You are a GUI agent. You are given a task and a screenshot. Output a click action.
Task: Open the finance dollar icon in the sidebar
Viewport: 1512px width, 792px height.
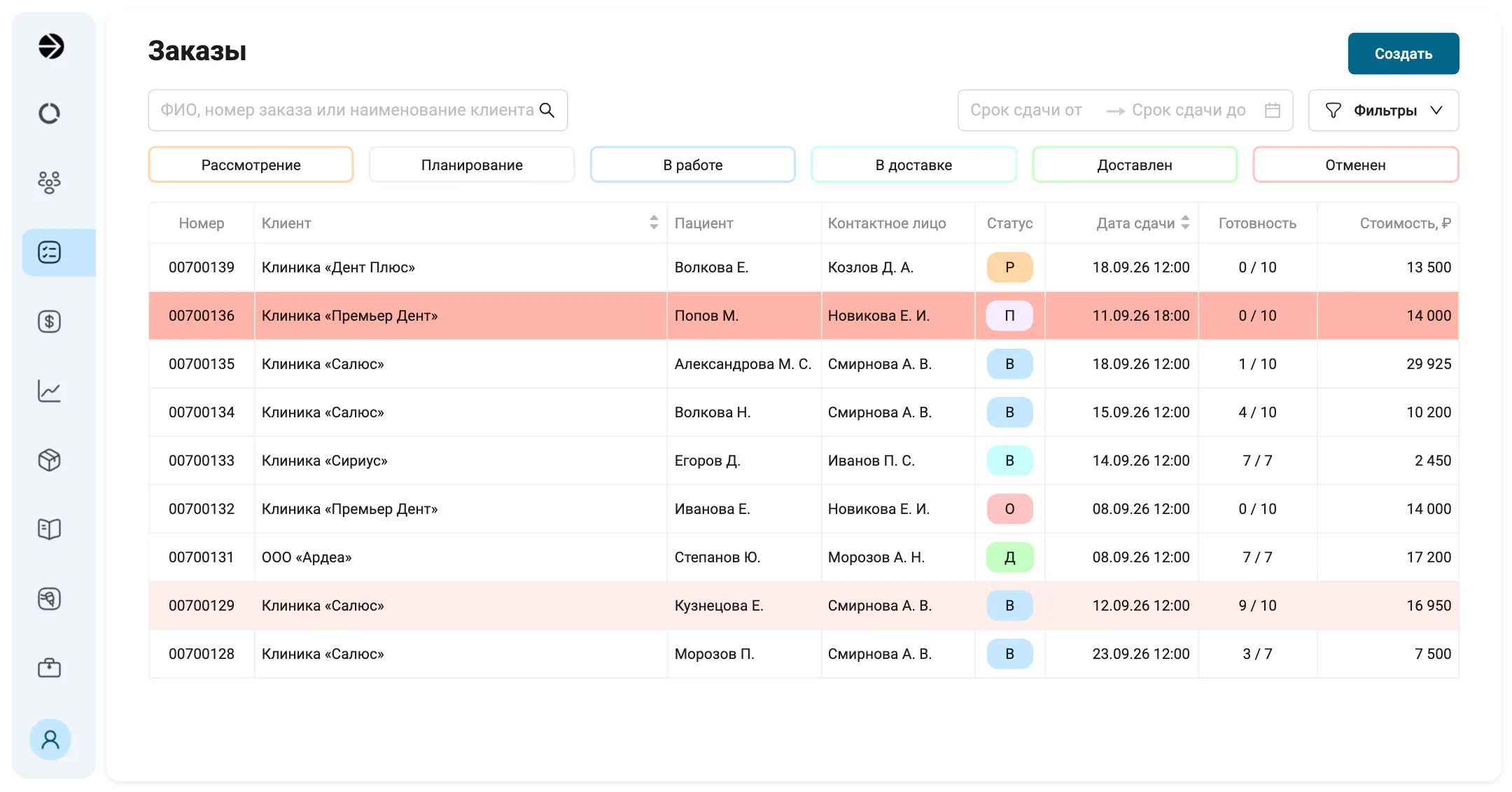click(49, 321)
